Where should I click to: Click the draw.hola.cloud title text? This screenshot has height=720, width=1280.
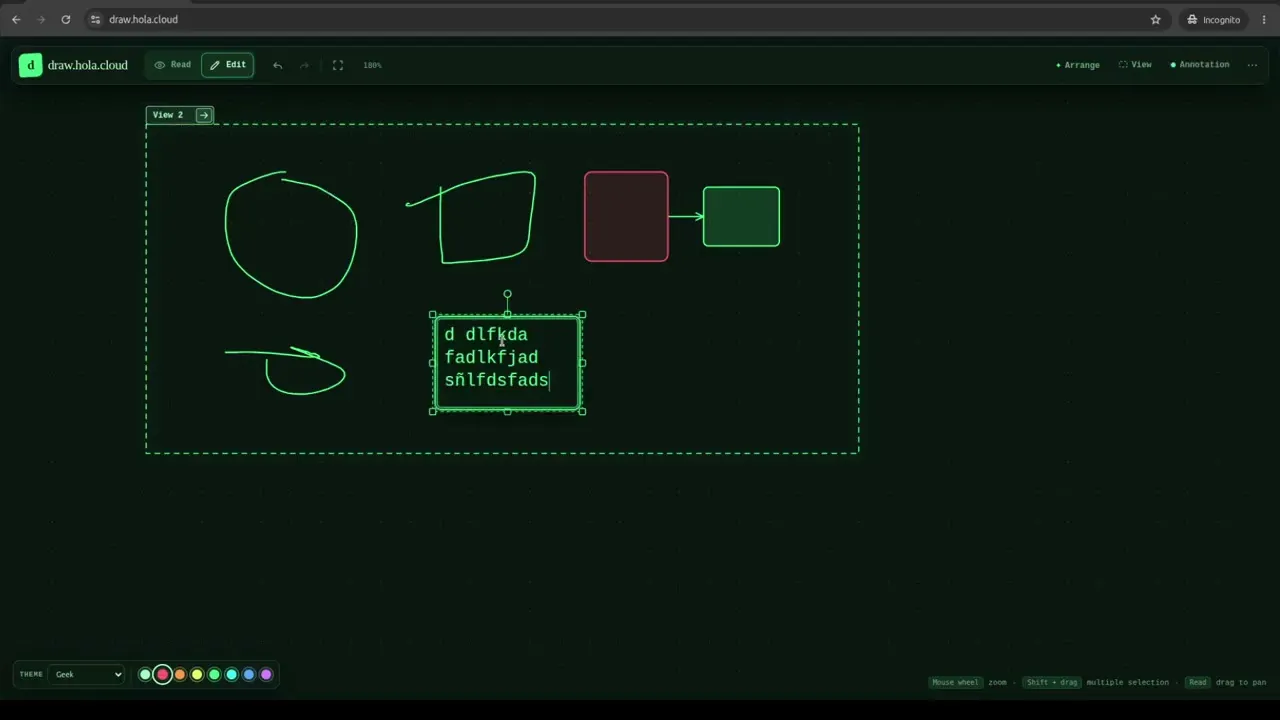(88, 65)
